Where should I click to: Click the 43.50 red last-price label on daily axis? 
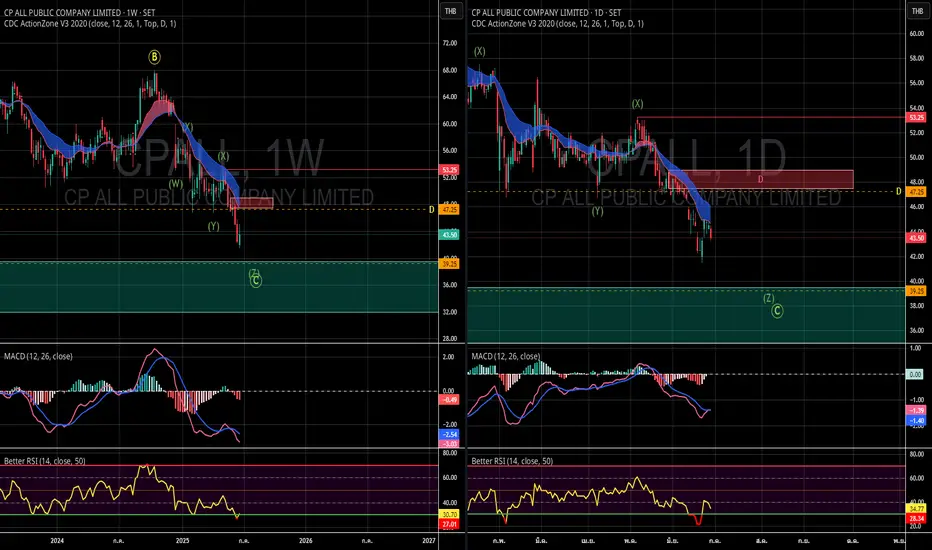[x=917, y=238]
